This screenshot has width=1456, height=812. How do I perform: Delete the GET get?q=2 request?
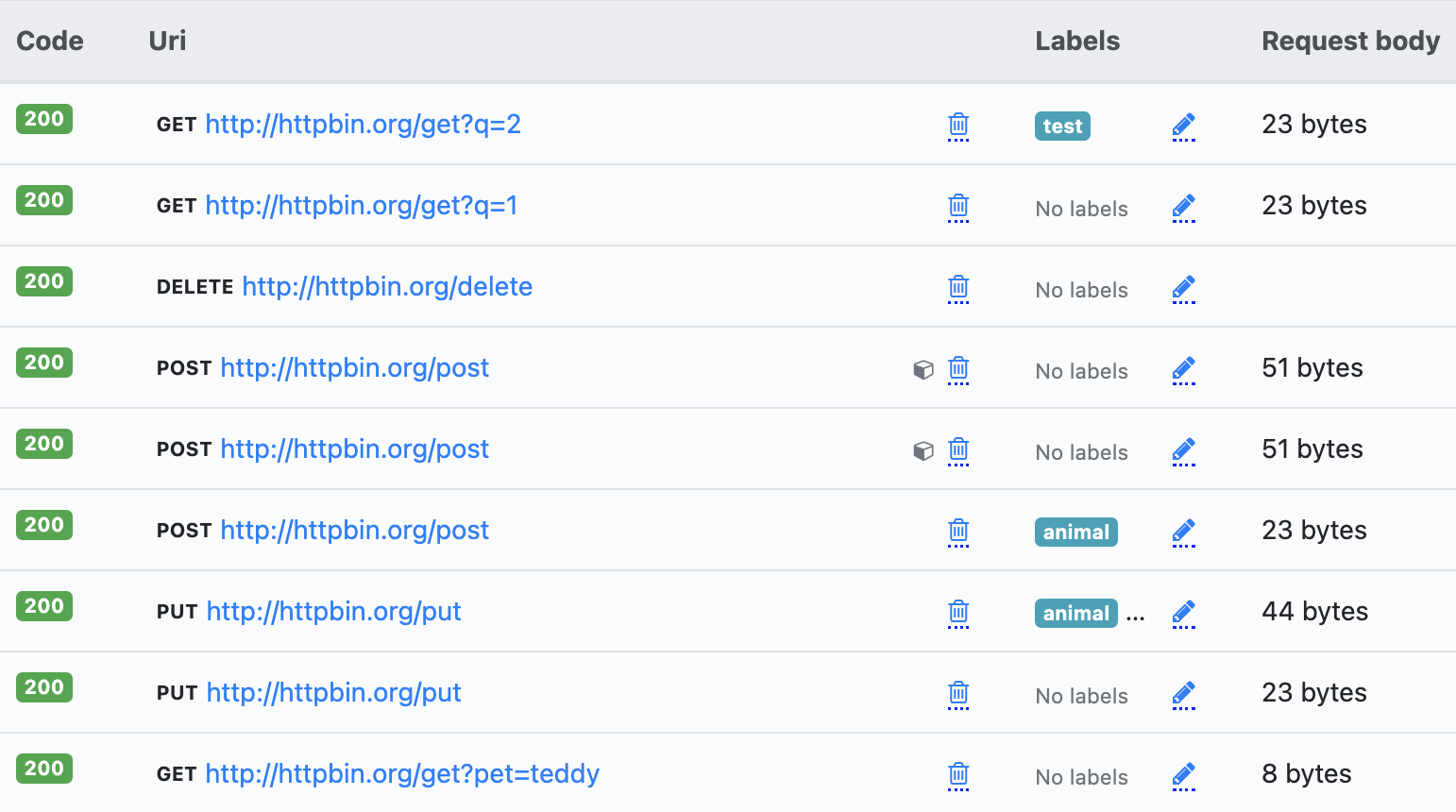(x=958, y=125)
